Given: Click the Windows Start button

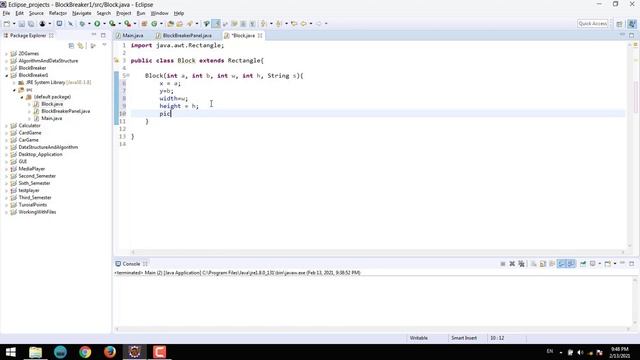Looking at the screenshot, I should pyautogui.click(x=11, y=352).
